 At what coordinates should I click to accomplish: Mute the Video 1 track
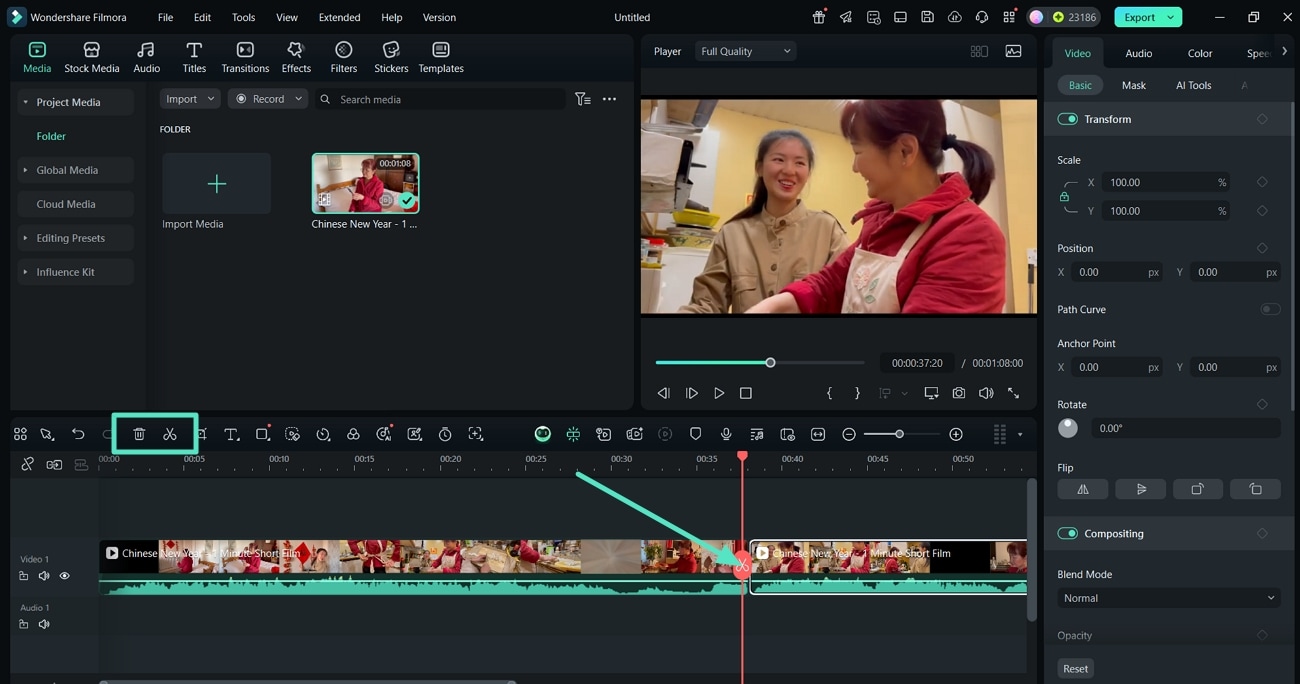point(44,576)
